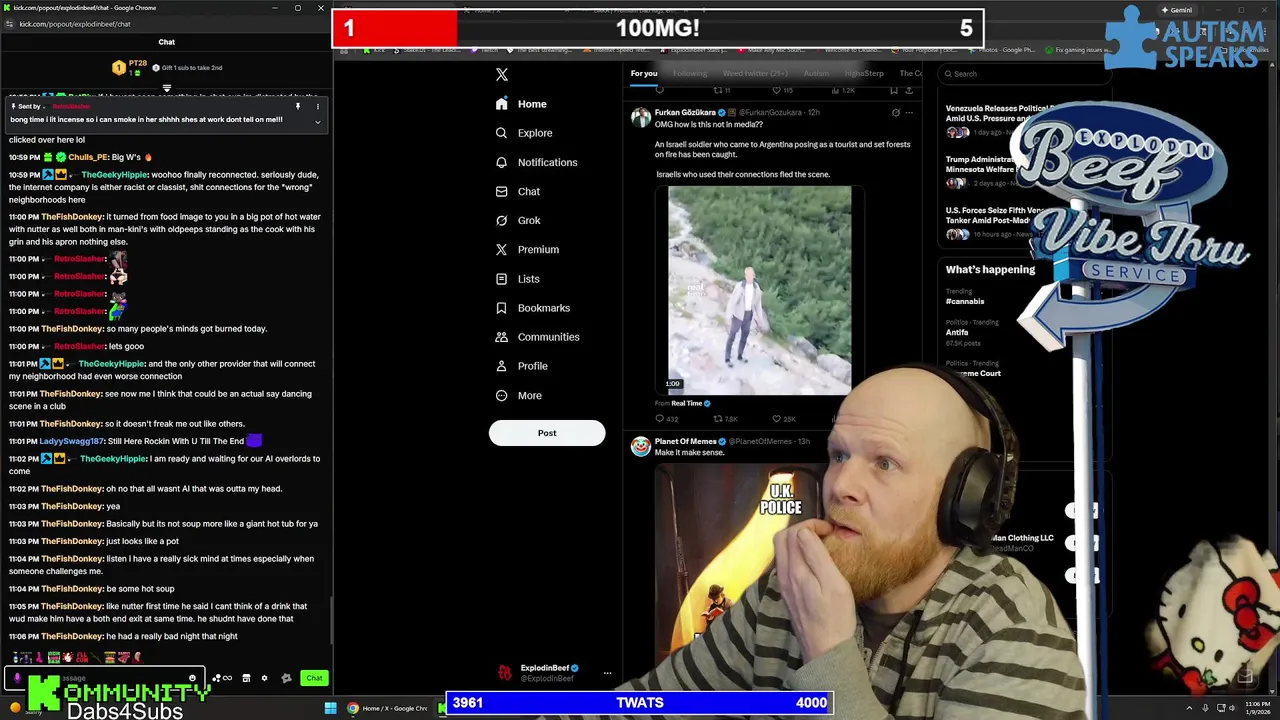Viewport: 1280px width, 720px height.
Task: Open Bookmarks in the X sidebar
Action: coord(532,308)
